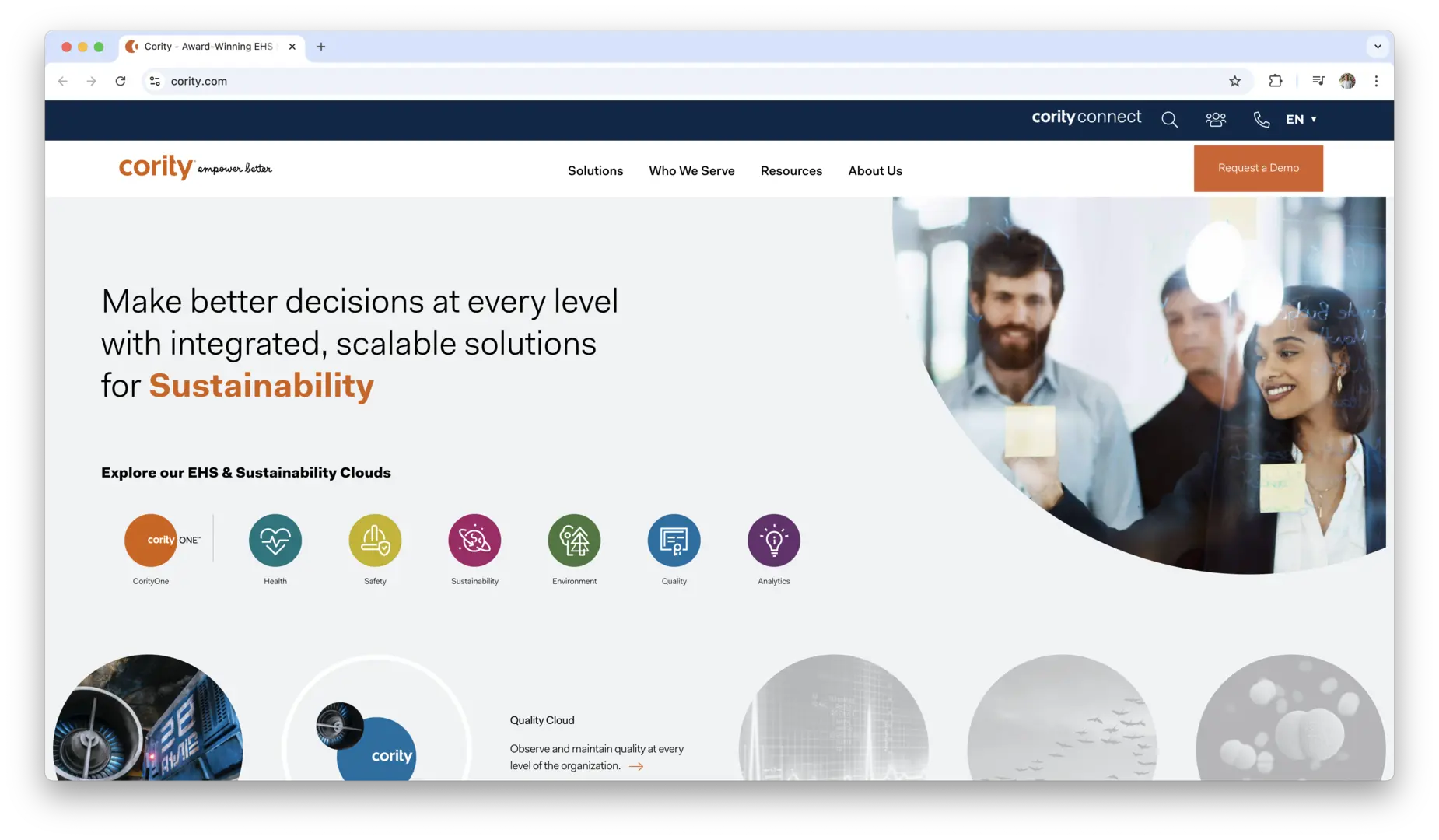Viewport: 1439px width, 840px height.
Task: Open the cority connect link
Action: coord(1086,117)
